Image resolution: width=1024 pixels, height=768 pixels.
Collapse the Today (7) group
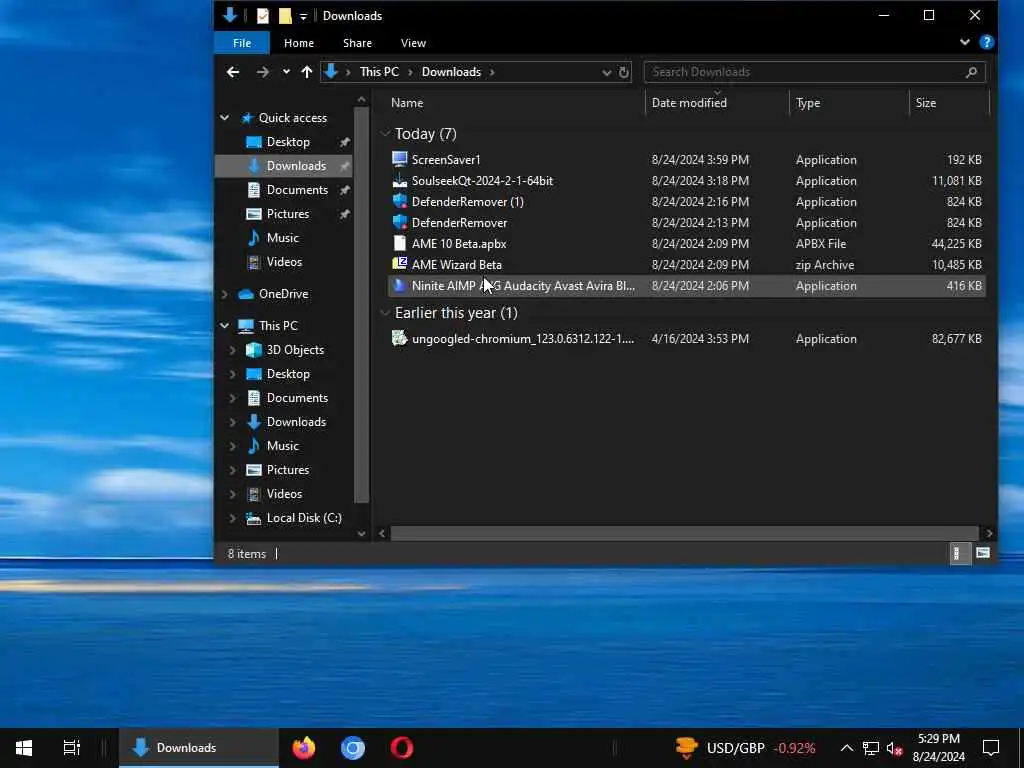pos(384,134)
